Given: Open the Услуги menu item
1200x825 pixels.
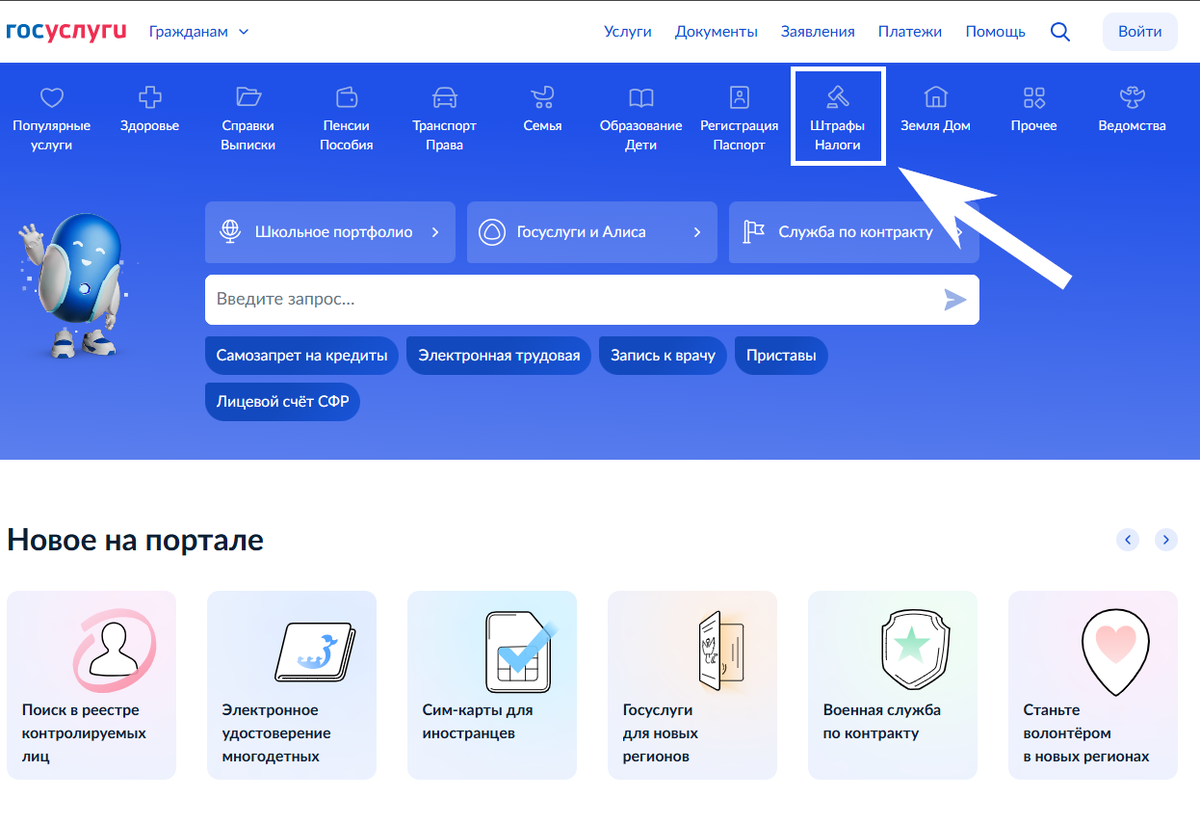Looking at the screenshot, I should (628, 32).
